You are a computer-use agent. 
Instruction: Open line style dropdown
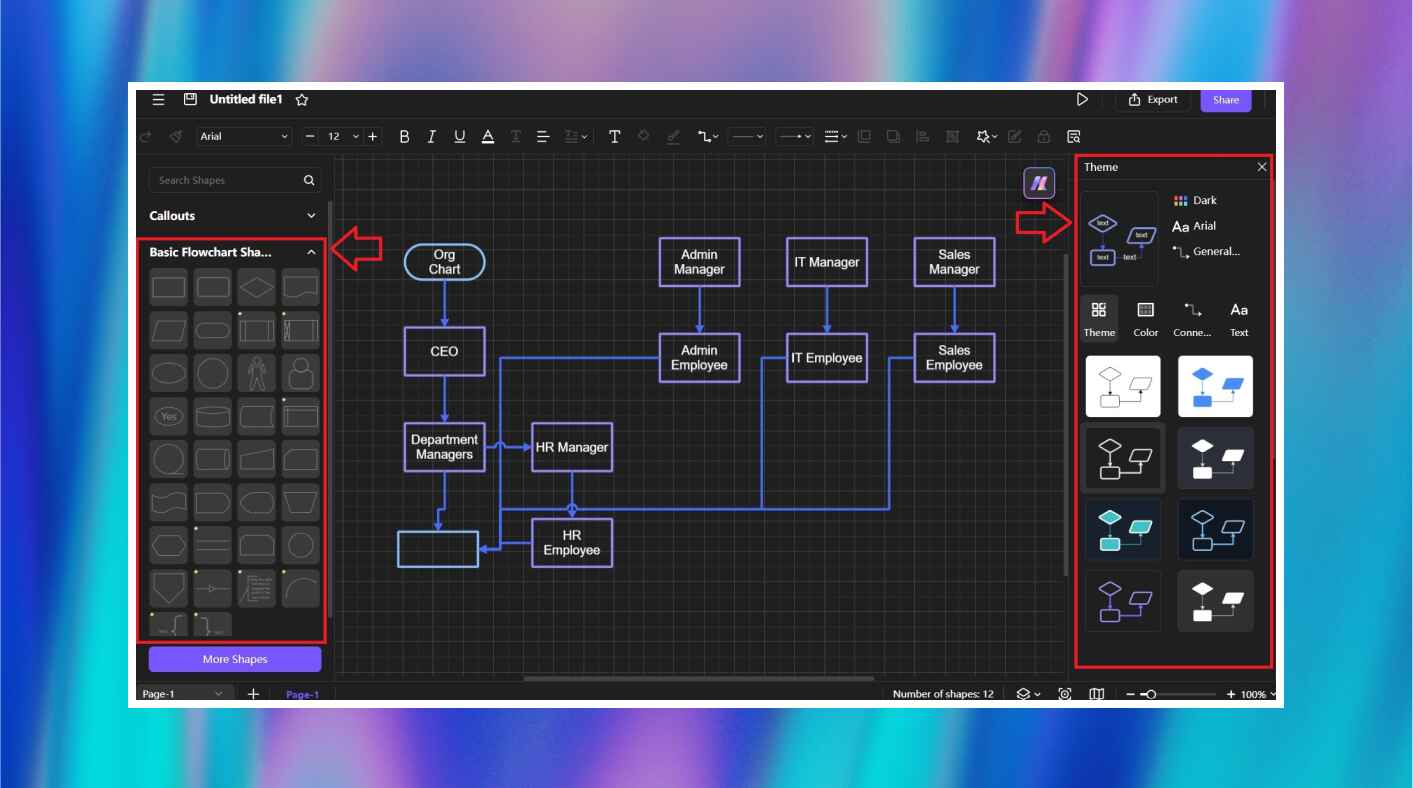tap(746, 136)
